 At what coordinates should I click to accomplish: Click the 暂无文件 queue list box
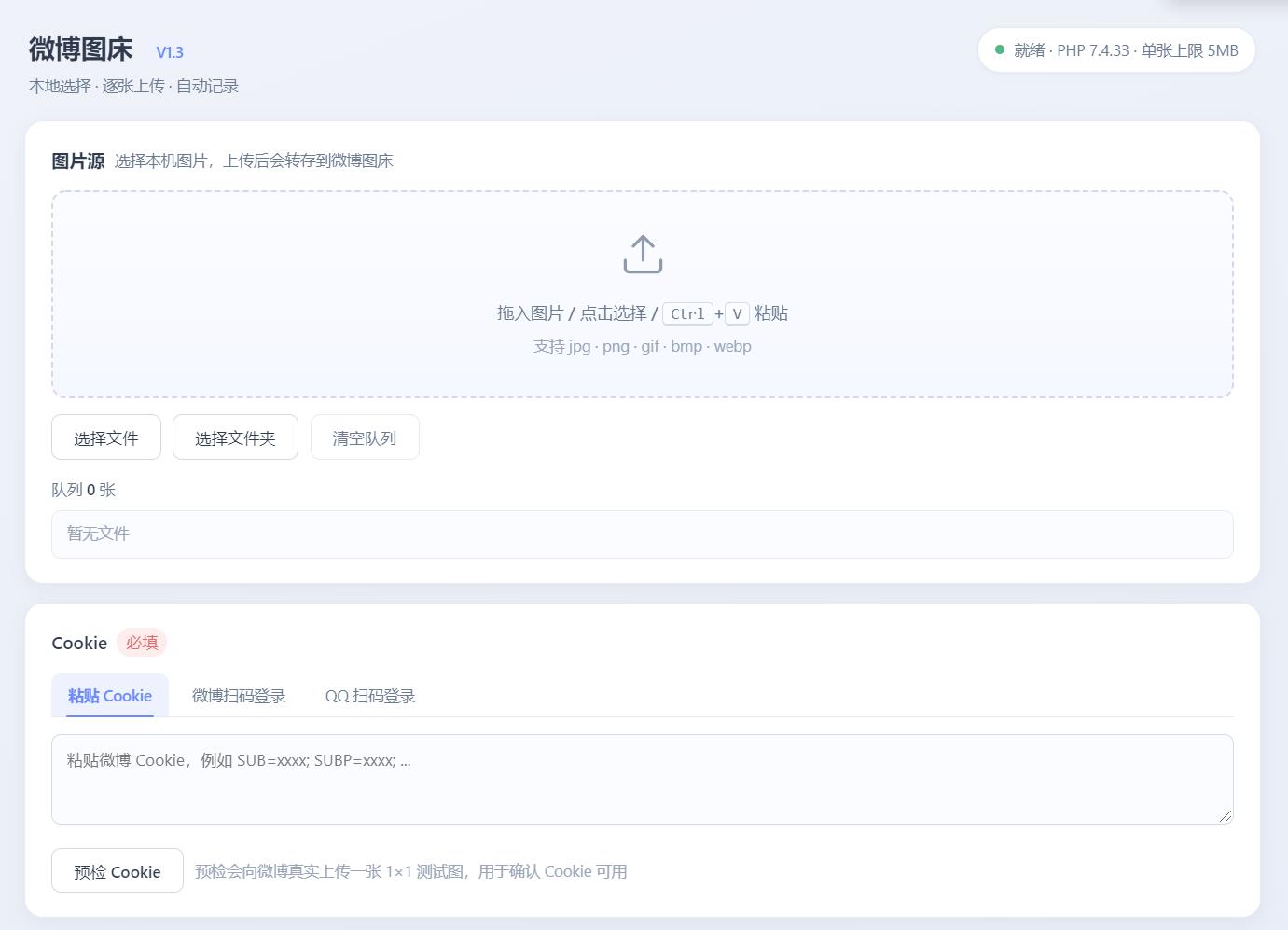[643, 534]
